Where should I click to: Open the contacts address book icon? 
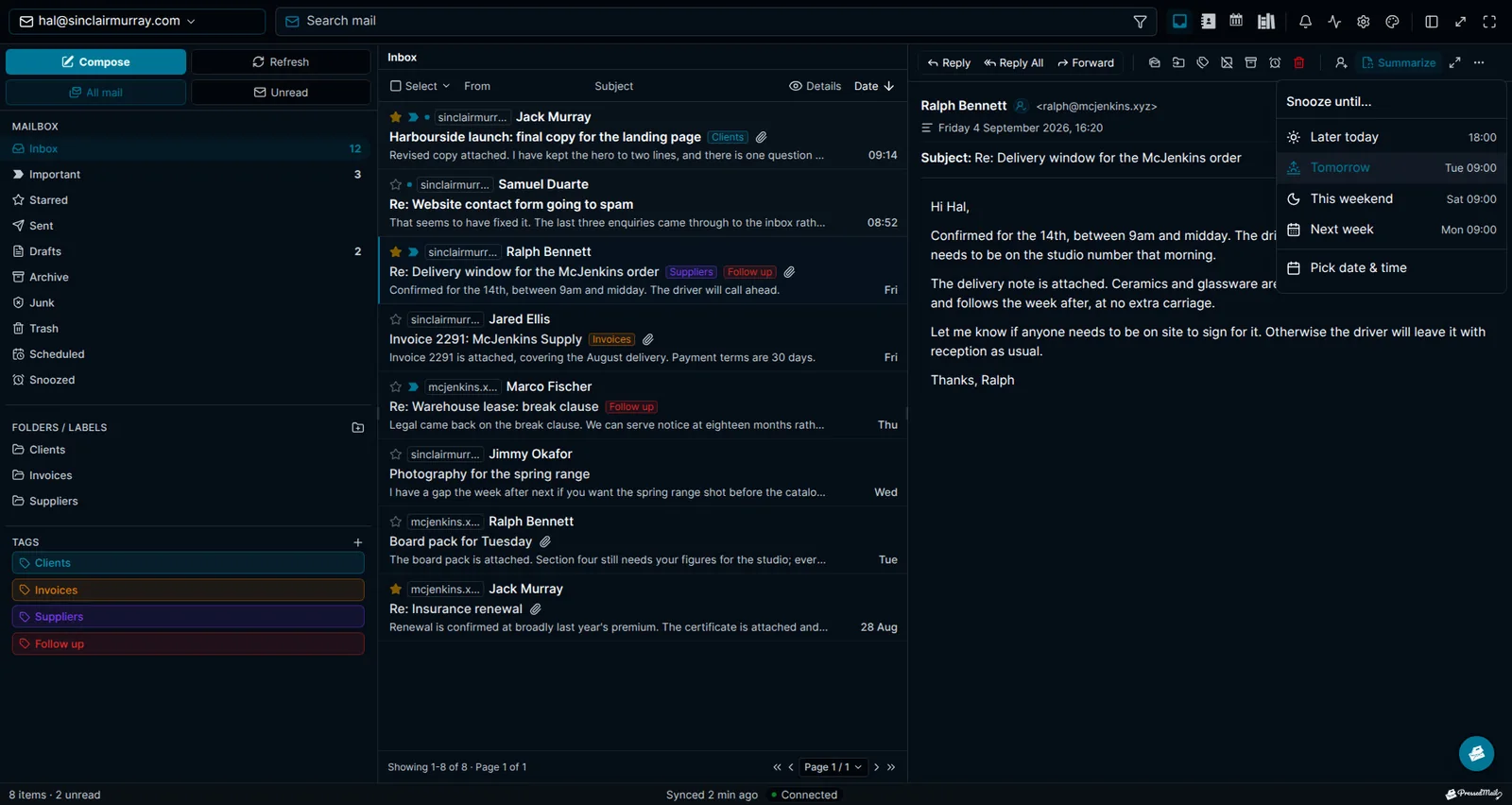1208,21
